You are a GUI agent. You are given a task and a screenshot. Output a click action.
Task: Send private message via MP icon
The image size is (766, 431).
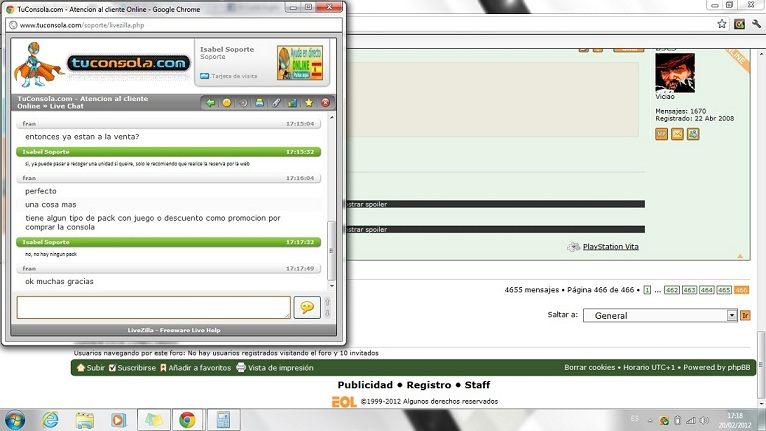click(x=661, y=134)
